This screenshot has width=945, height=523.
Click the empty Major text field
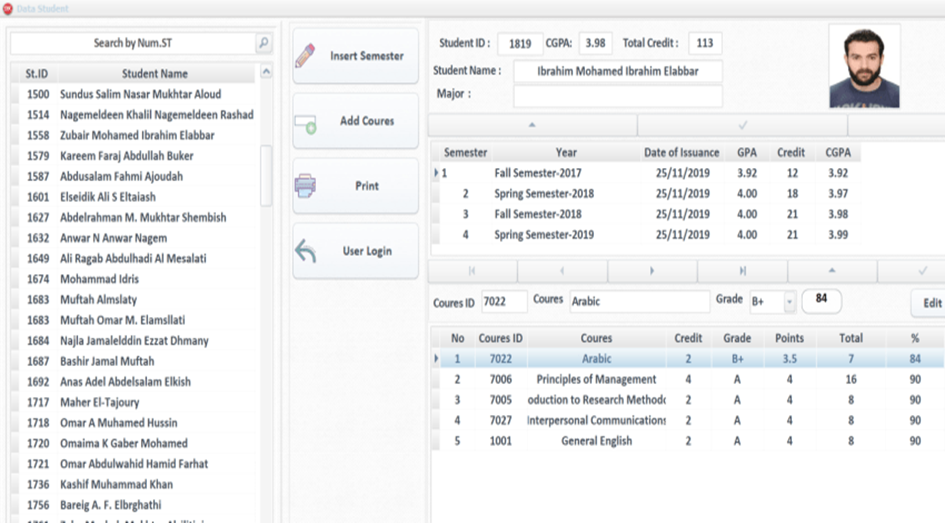point(617,95)
